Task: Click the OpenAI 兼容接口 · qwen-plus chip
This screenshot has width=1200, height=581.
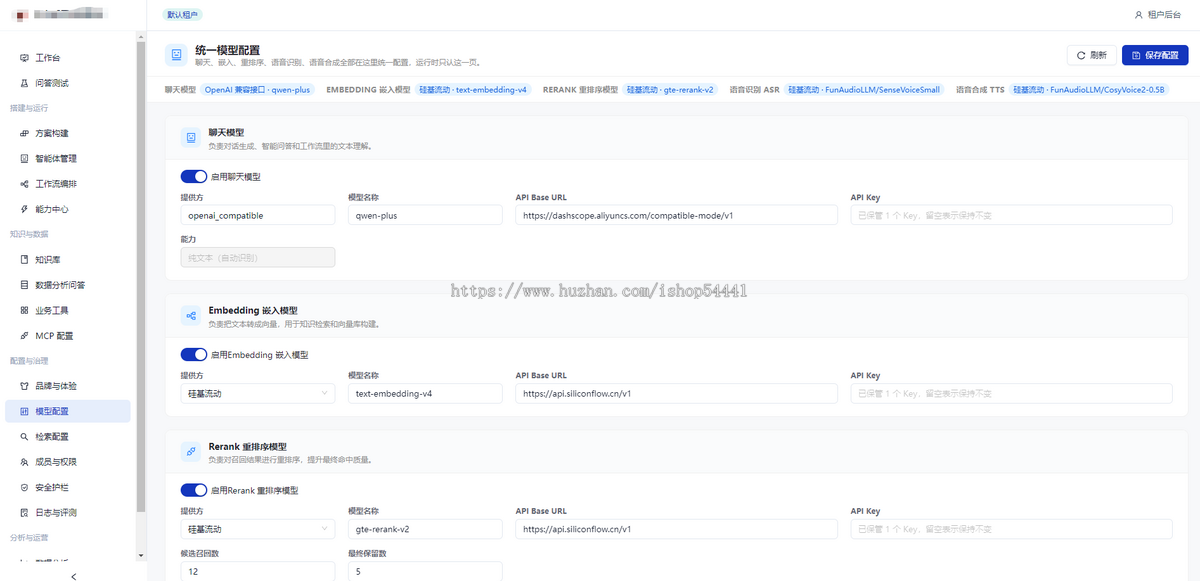Action: coord(258,89)
